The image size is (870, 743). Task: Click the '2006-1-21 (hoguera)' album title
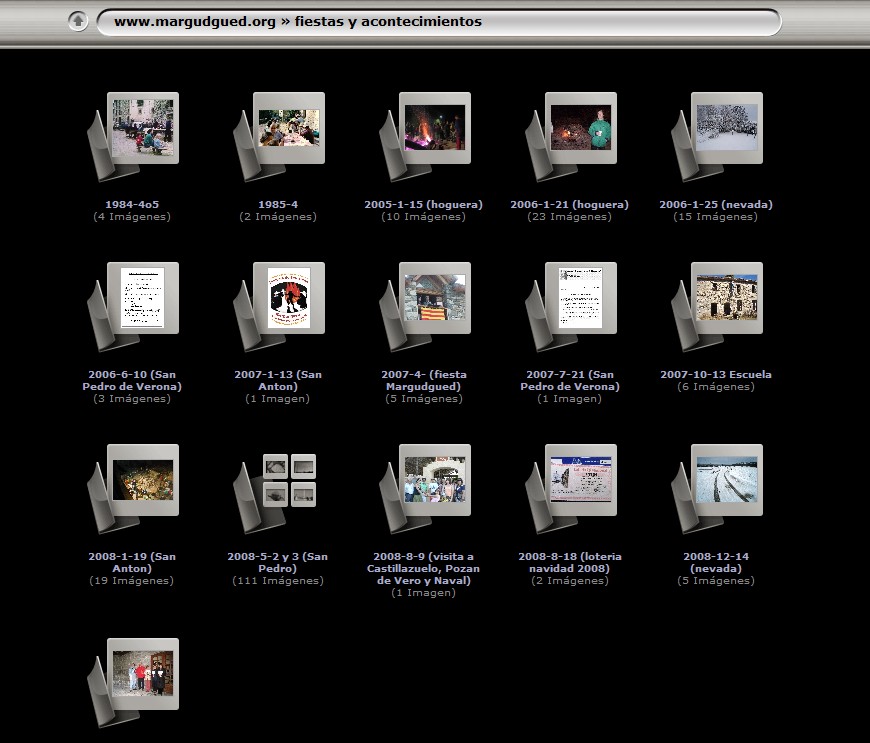(569, 205)
